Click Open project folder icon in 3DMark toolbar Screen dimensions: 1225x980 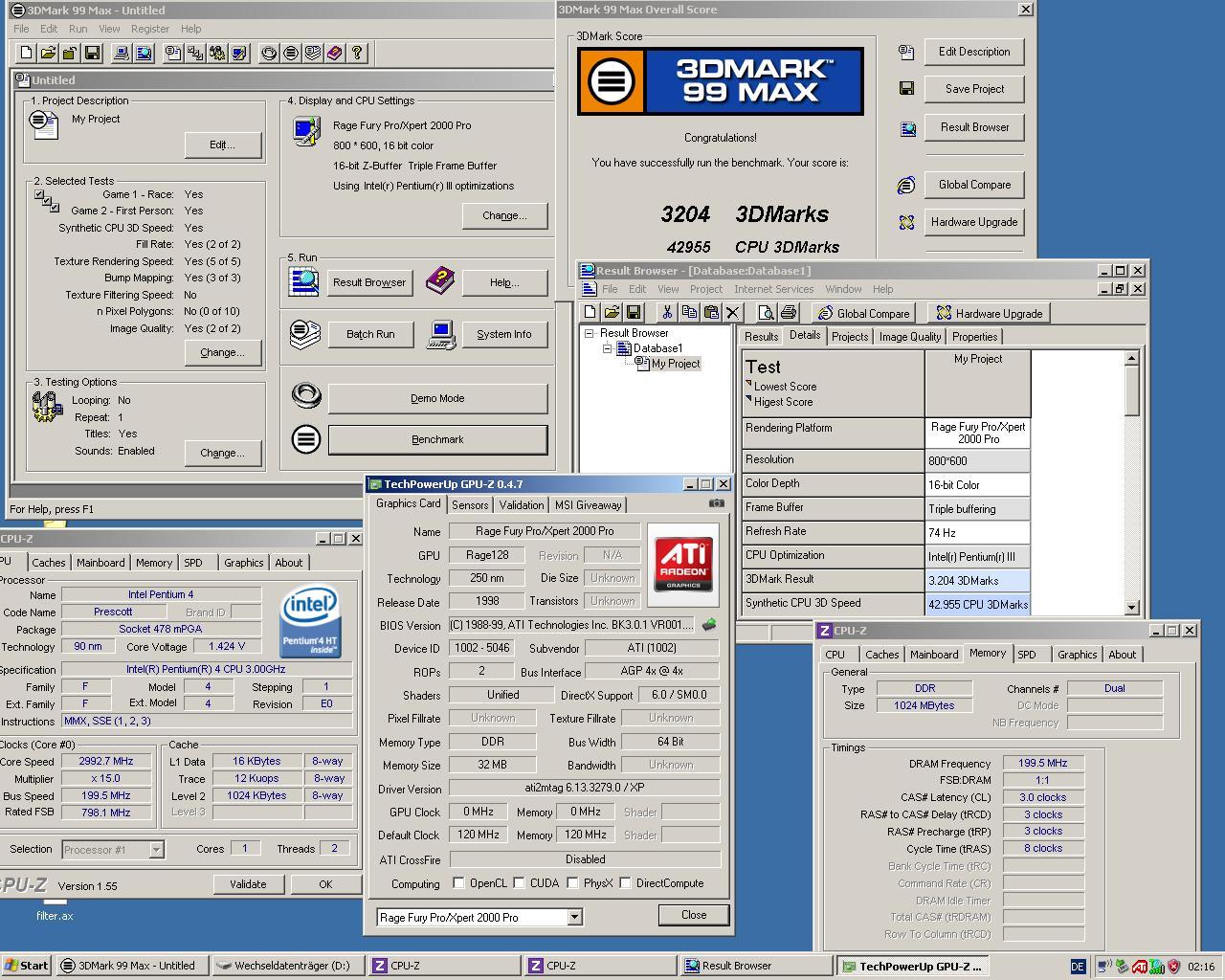[x=48, y=54]
